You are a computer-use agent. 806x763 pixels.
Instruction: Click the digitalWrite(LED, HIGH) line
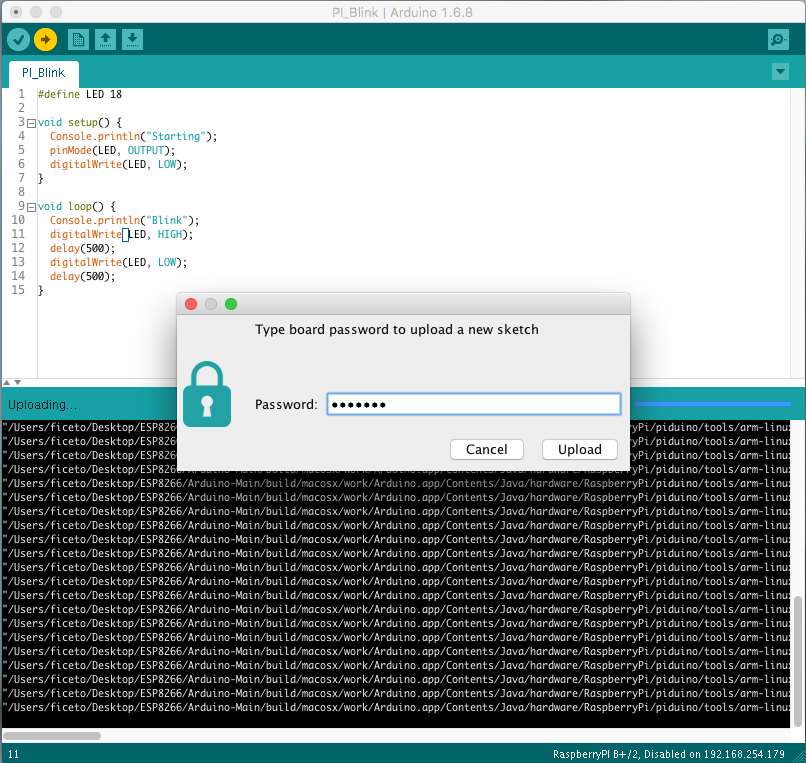click(x=121, y=234)
